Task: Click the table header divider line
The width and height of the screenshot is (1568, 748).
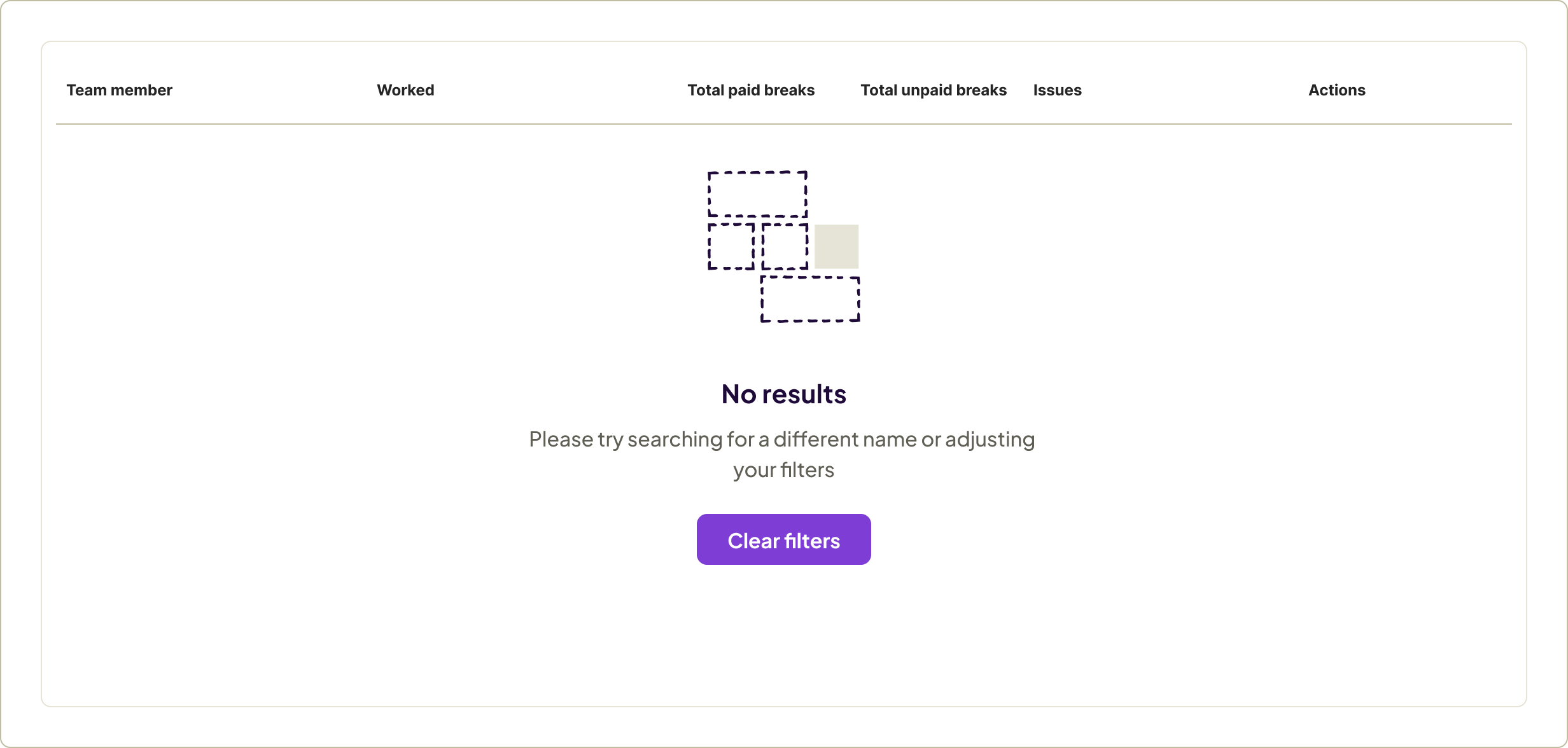Action: pos(784,123)
